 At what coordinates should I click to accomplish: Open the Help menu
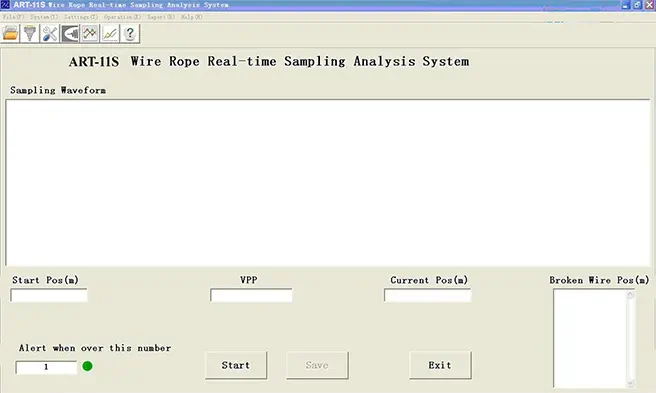[x=192, y=17]
